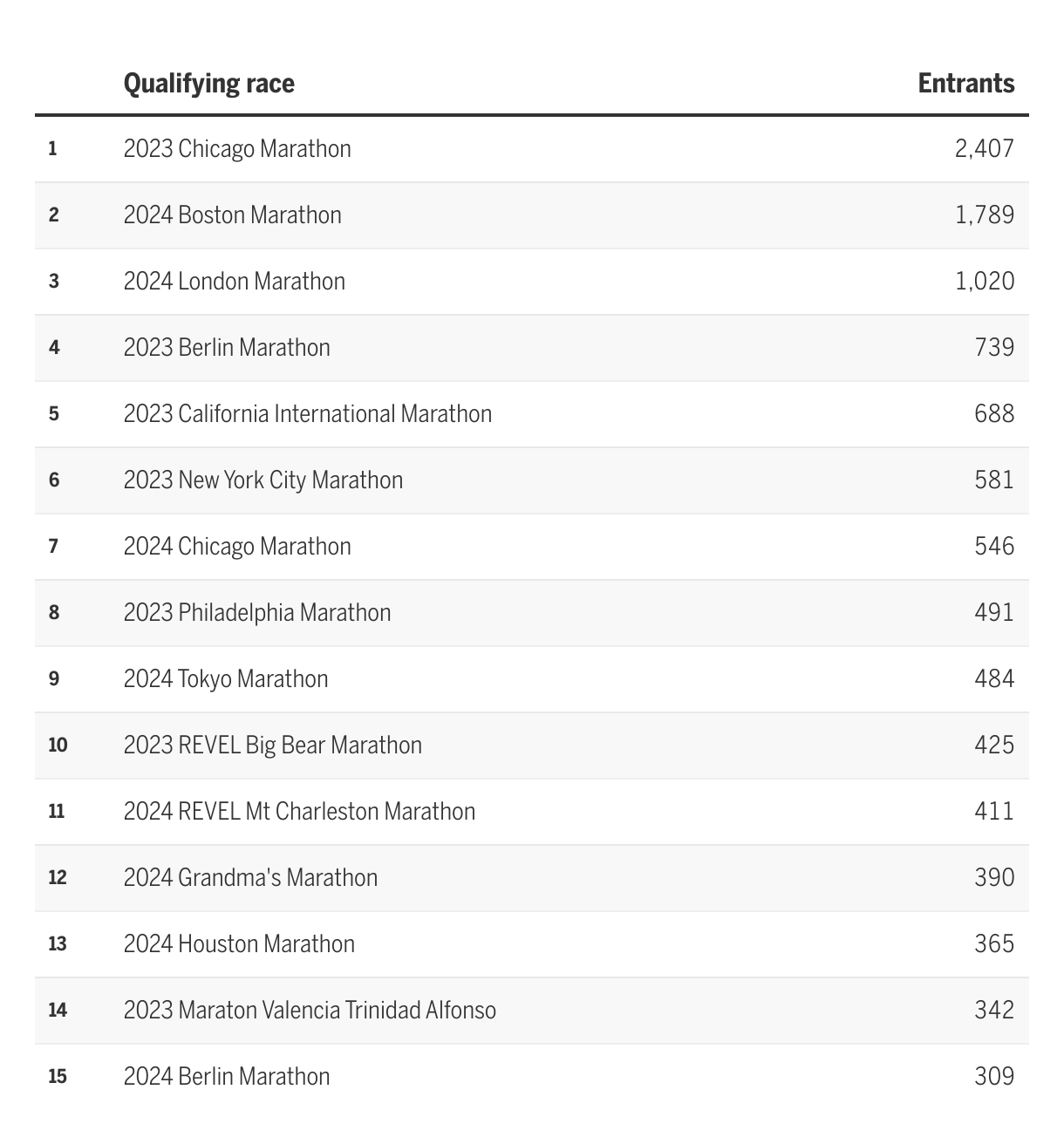Image resolution: width=1064 pixels, height=1144 pixels.
Task: Click the Entrants column header
Action: point(965,84)
